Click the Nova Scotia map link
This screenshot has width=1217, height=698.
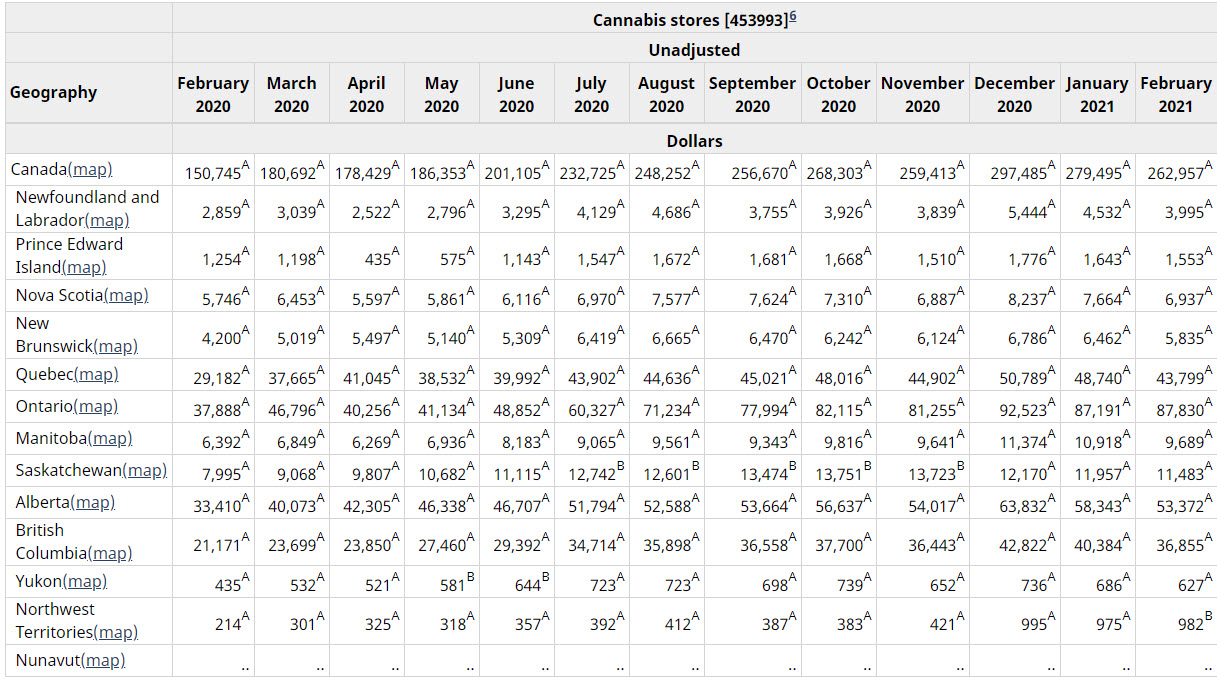[x=126, y=295]
